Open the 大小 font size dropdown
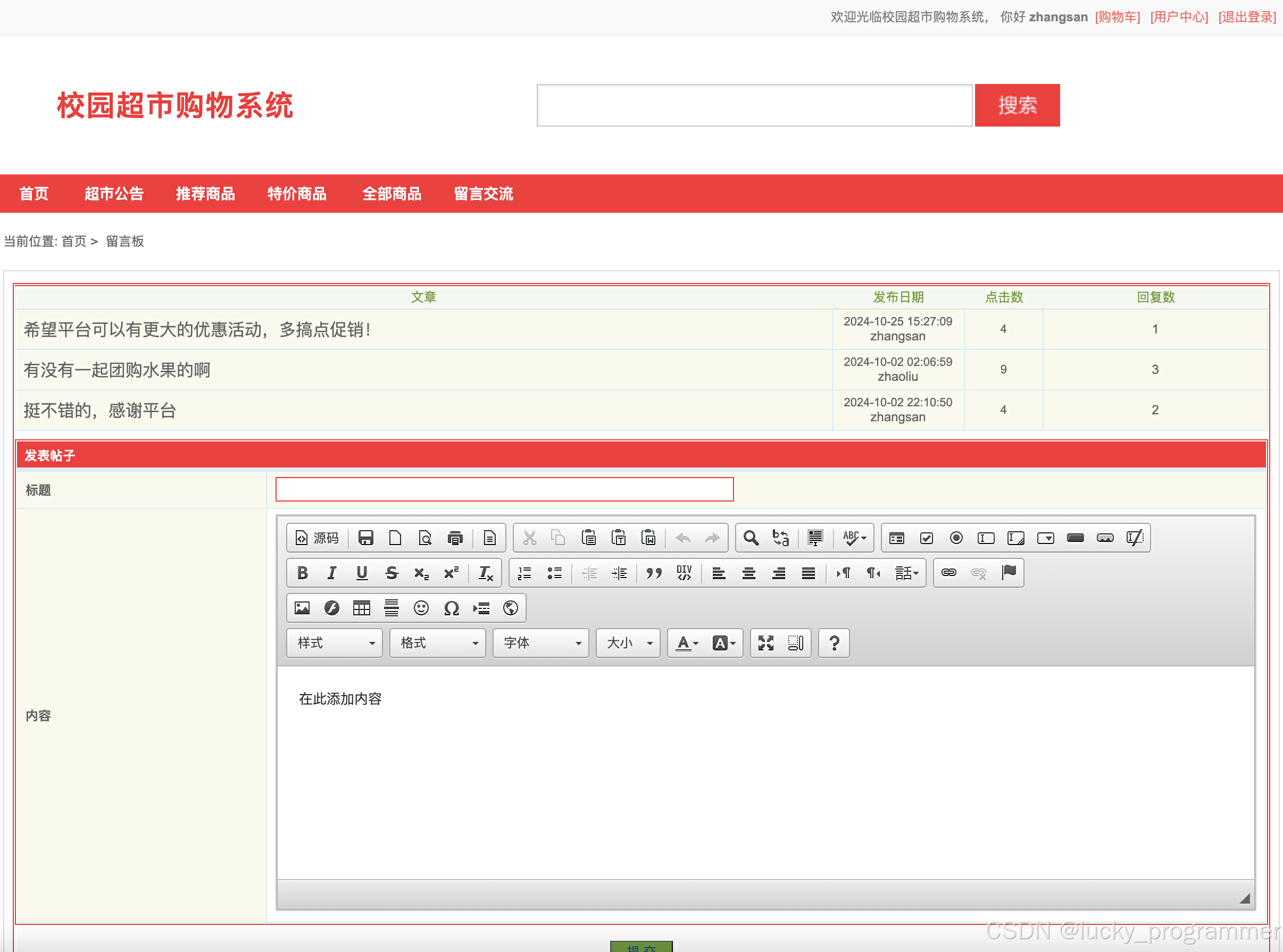Viewport: 1283px width, 952px height. (628, 643)
